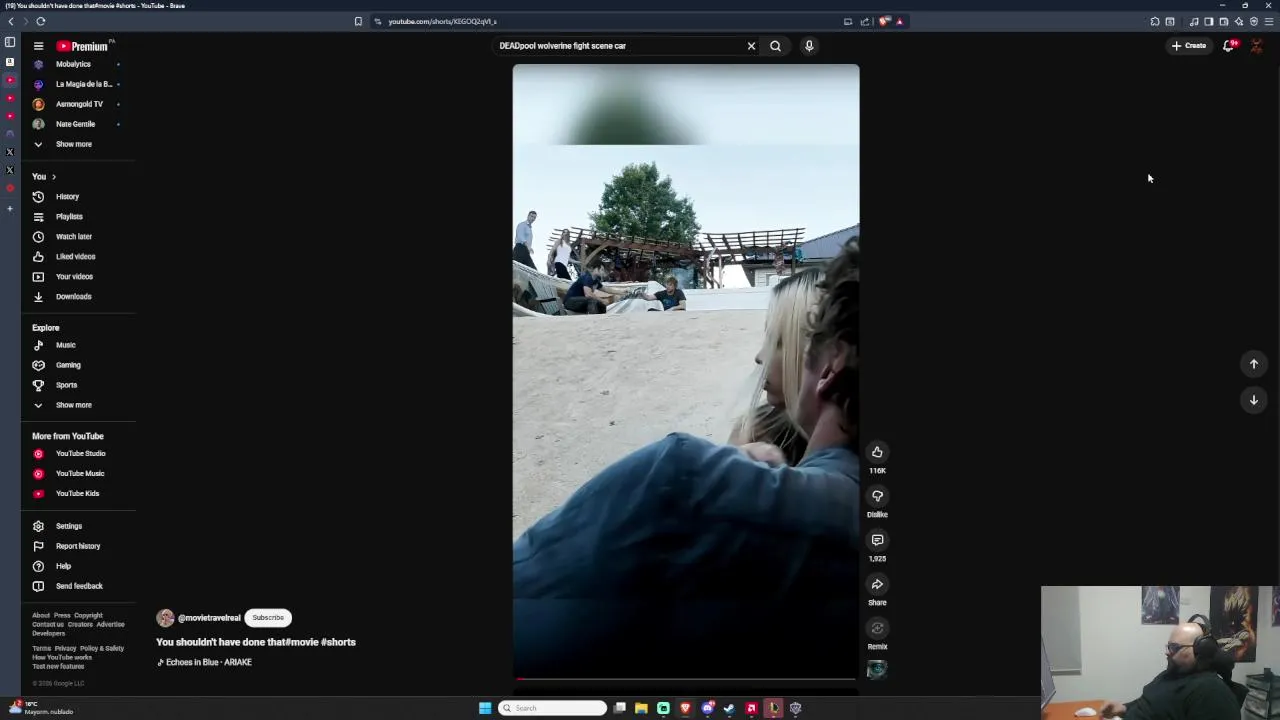
Task: Clear the search box text
Action: [751, 46]
